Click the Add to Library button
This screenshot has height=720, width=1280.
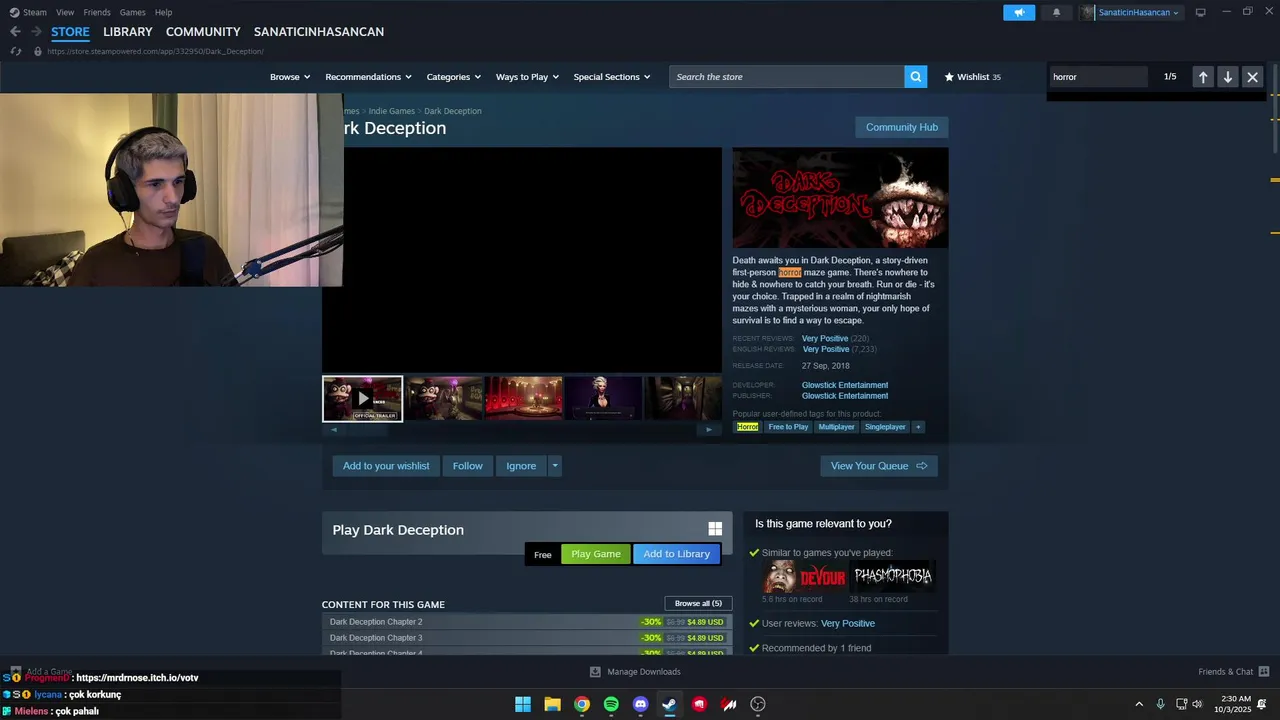coord(677,554)
